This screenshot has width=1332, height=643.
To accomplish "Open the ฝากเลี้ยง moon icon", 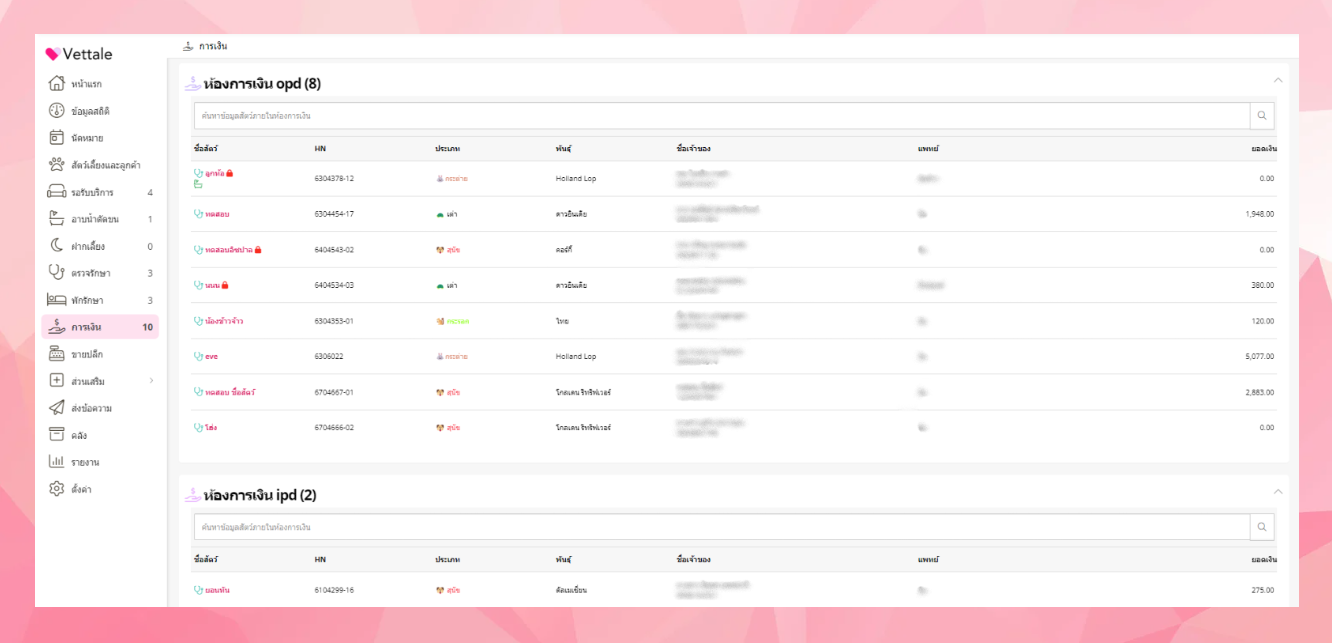I will tap(57, 246).
